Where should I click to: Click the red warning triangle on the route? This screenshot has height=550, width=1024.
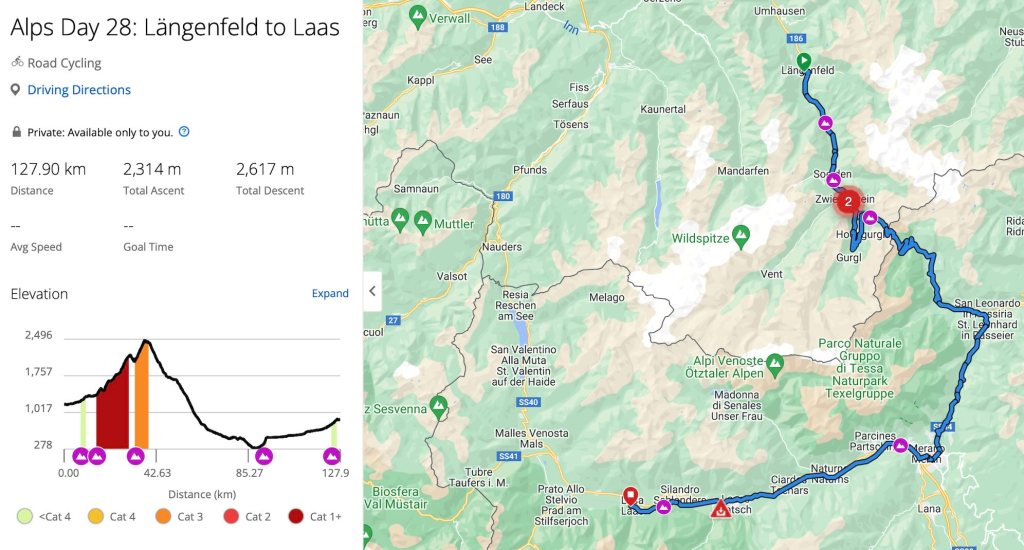coord(720,510)
